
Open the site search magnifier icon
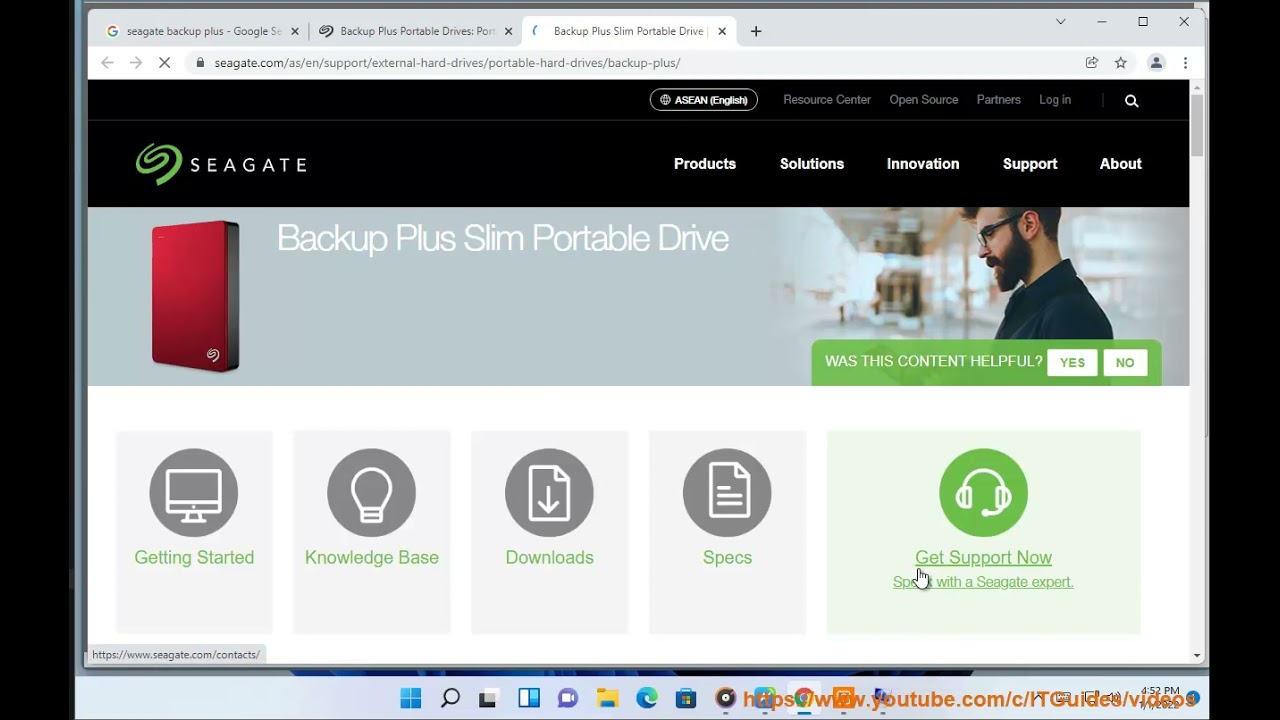[1131, 100]
